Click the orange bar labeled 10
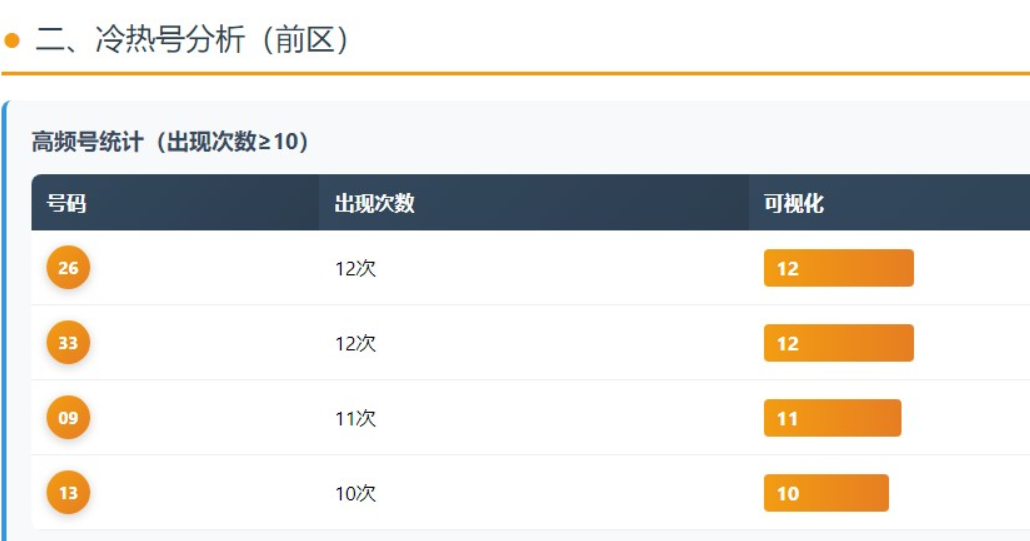The height and width of the screenshot is (541, 1030). (x=826, y=493)
